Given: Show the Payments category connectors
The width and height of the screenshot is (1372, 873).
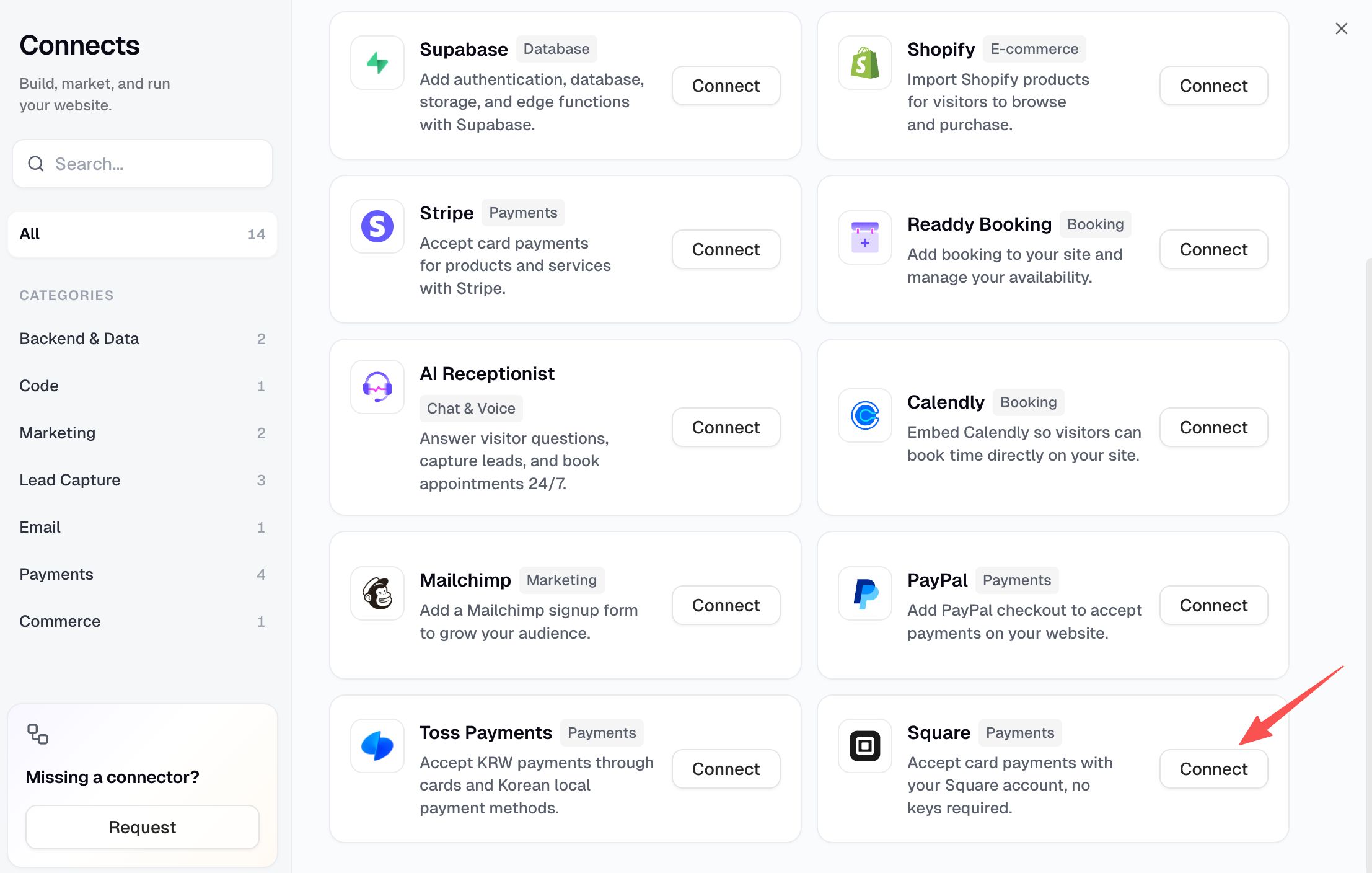Looking at the screenshot, I should coord(143,574).
